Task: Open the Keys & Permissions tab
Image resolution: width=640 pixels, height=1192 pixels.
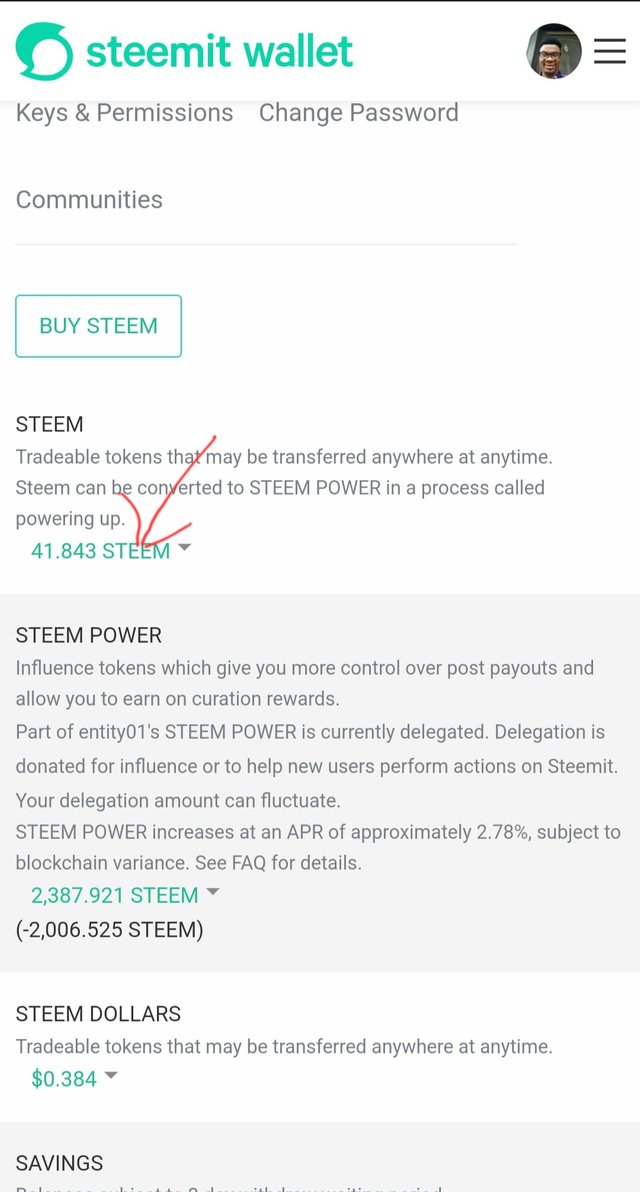Action: (x=124, y=113)
